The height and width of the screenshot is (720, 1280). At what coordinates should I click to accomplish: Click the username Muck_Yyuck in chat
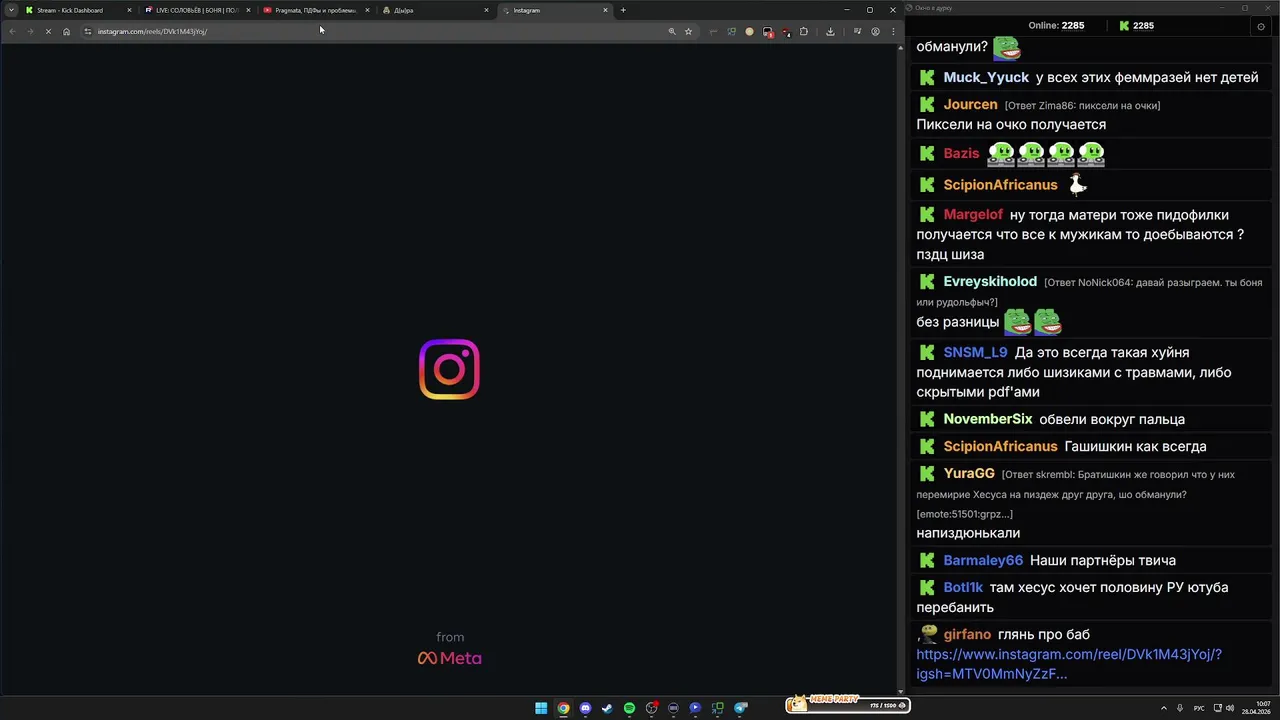(986, 77)
